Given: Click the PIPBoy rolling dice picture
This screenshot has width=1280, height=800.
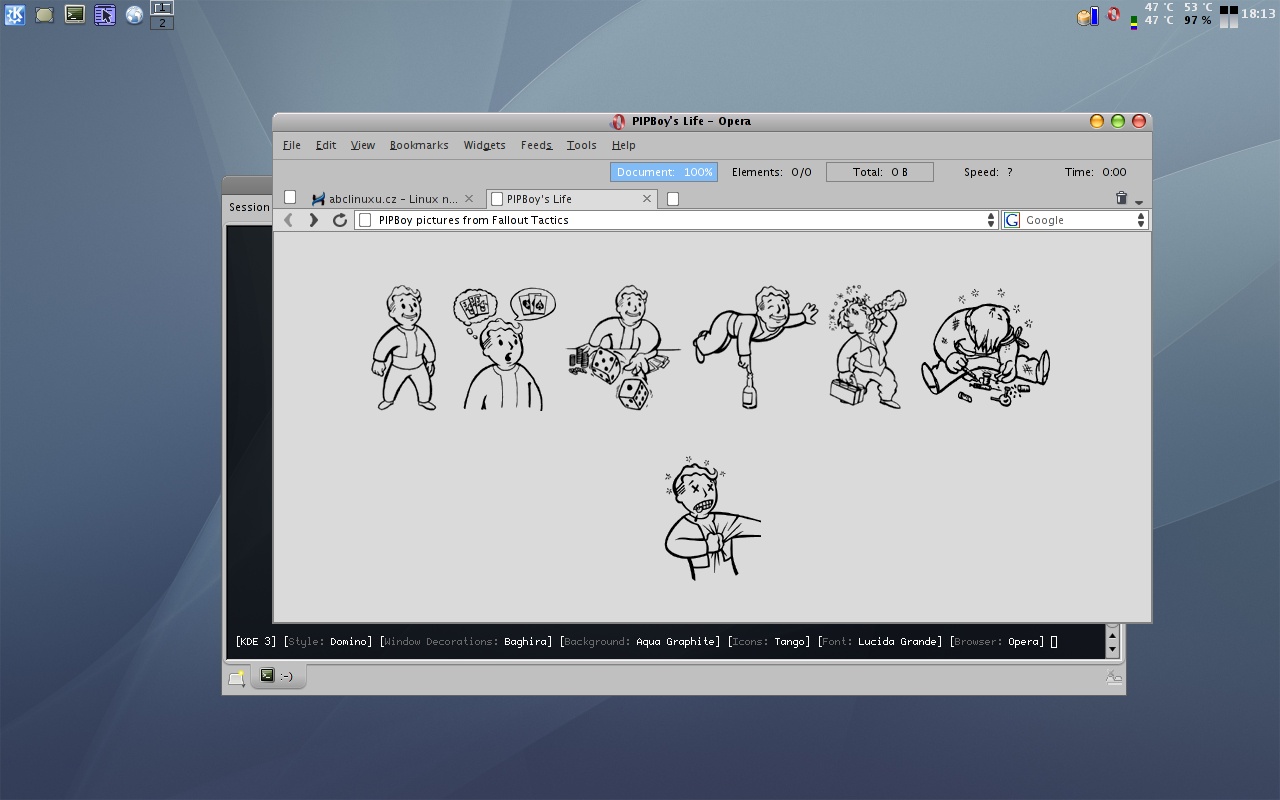Looking at the screenshot, I should pos(624,348).
